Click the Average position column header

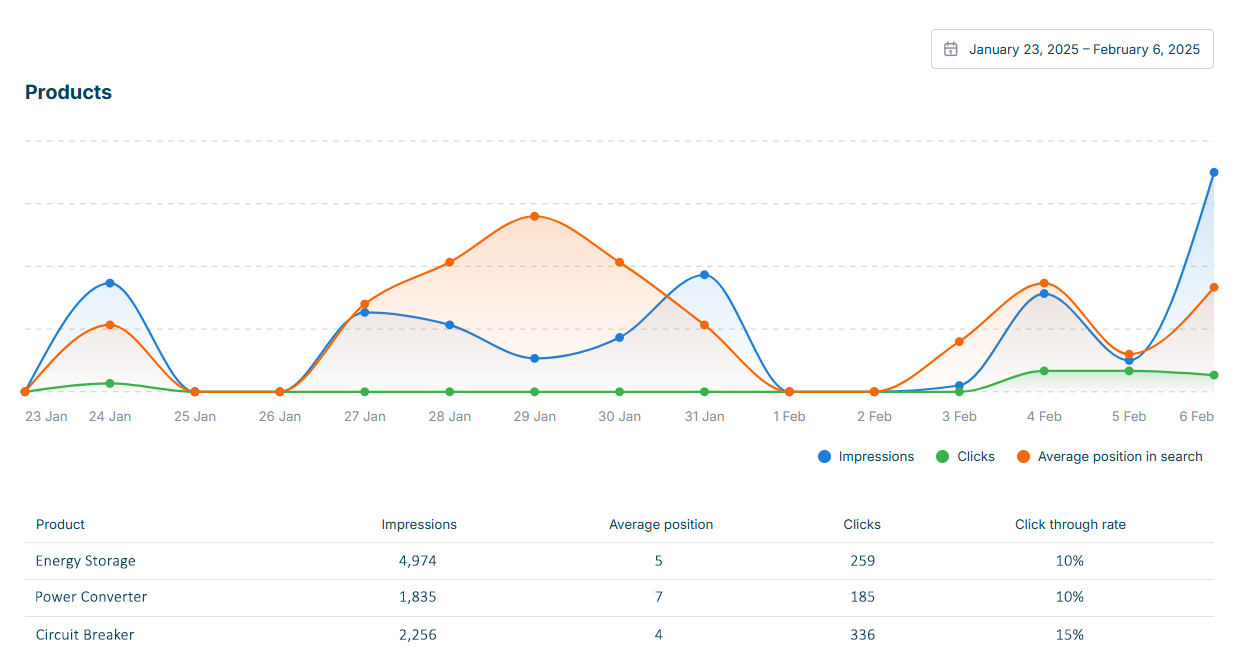[x=661, y=525]
